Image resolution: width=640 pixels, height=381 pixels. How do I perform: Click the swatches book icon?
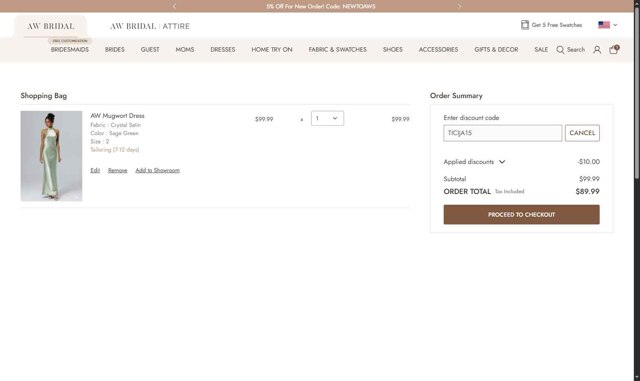click(525, 25)
